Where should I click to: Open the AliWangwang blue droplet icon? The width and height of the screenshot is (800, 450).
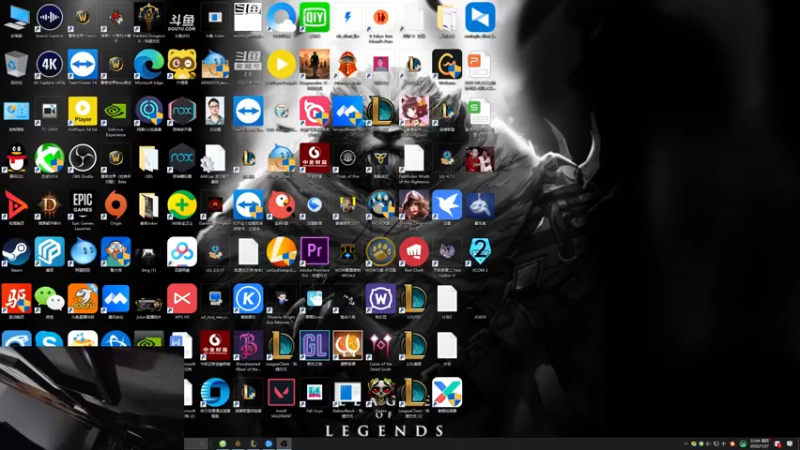pyautogui.click(x=83, y=252)
